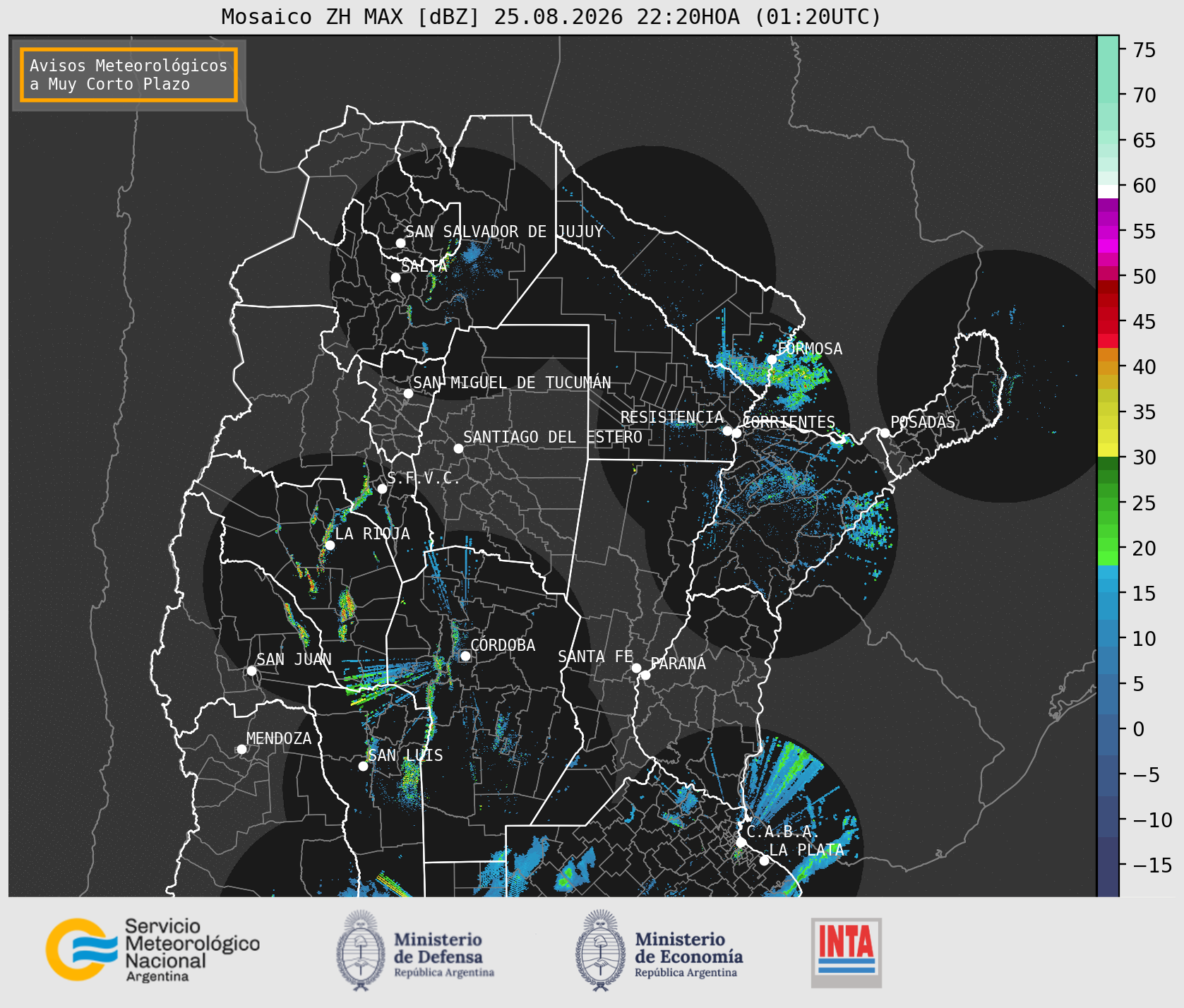Click the Avisos Meteorológicos a Muy Corto Plazo box
Image resolution: width=1184 pixels, height=1008 pixels.
(128, 75)
